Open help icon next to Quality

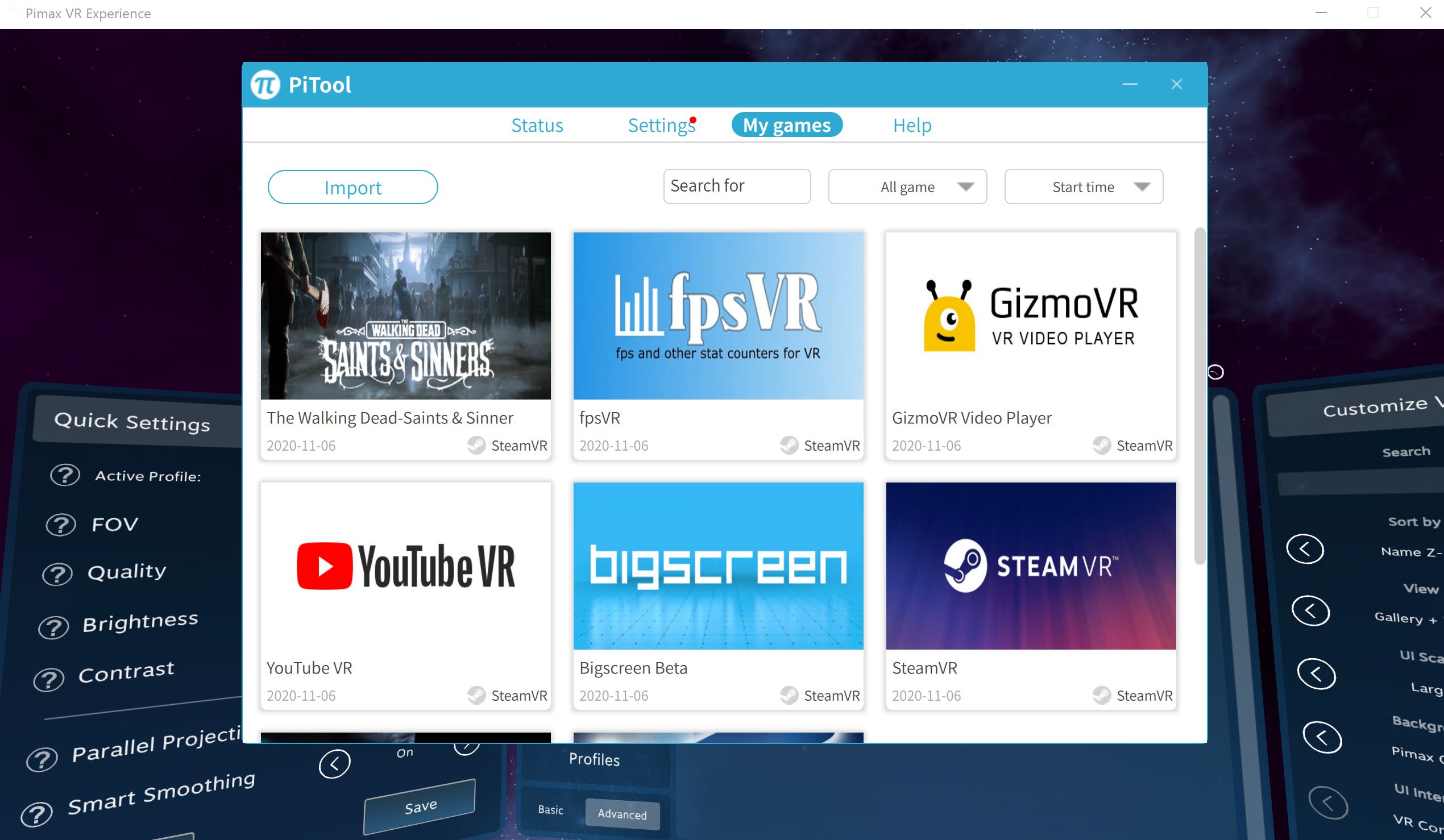57,573
